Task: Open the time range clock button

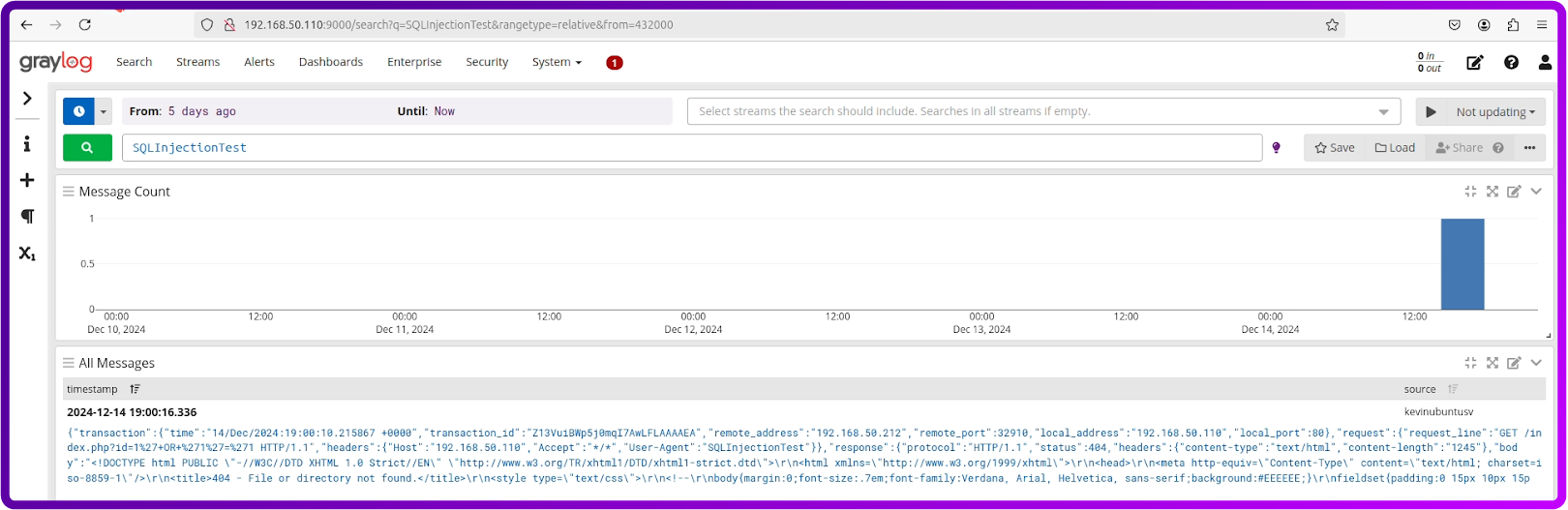Action: point(78,111)
